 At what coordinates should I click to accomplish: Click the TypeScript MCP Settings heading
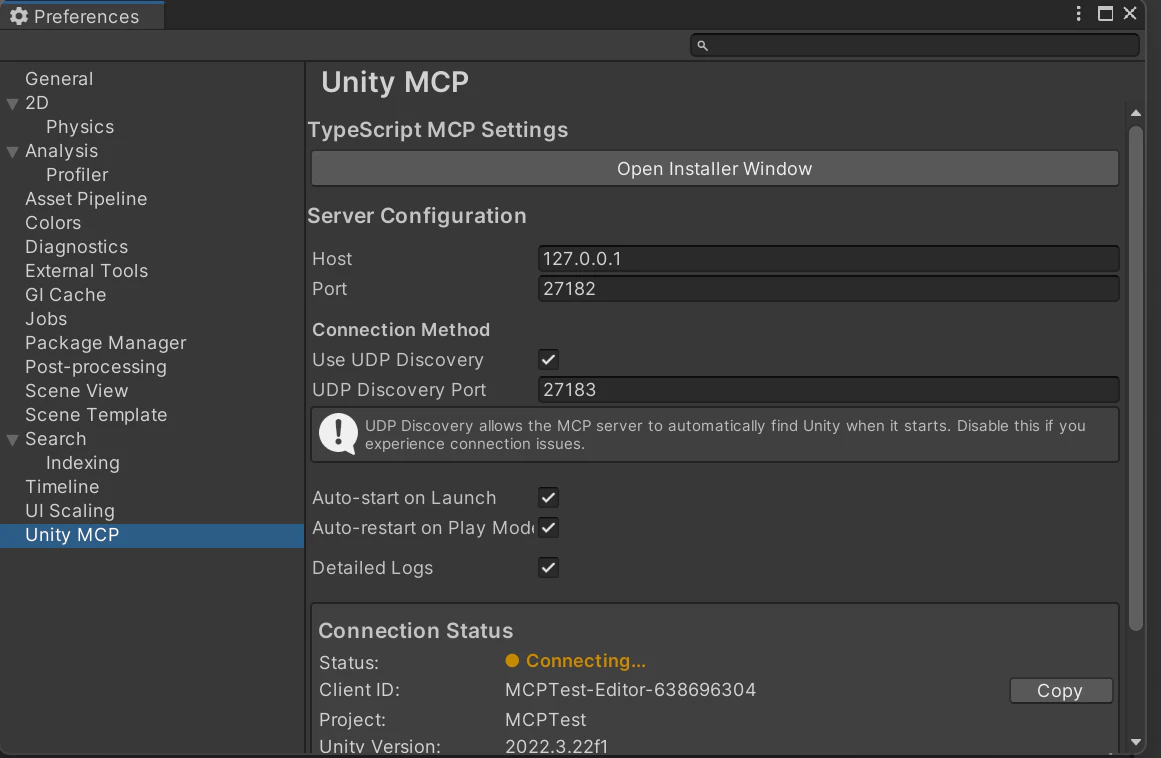pyautogui.click(x=438, y=130)
